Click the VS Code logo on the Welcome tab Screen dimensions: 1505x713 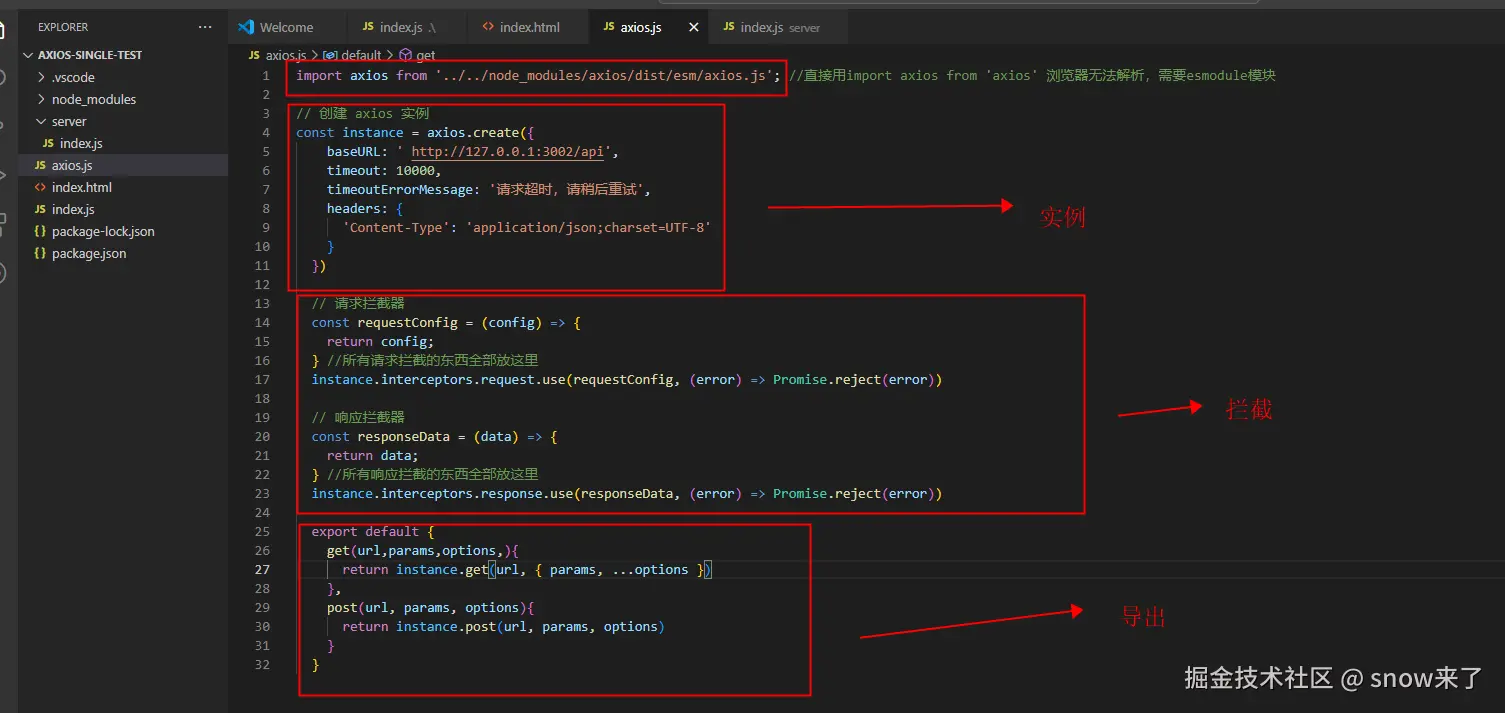(246, 27)
